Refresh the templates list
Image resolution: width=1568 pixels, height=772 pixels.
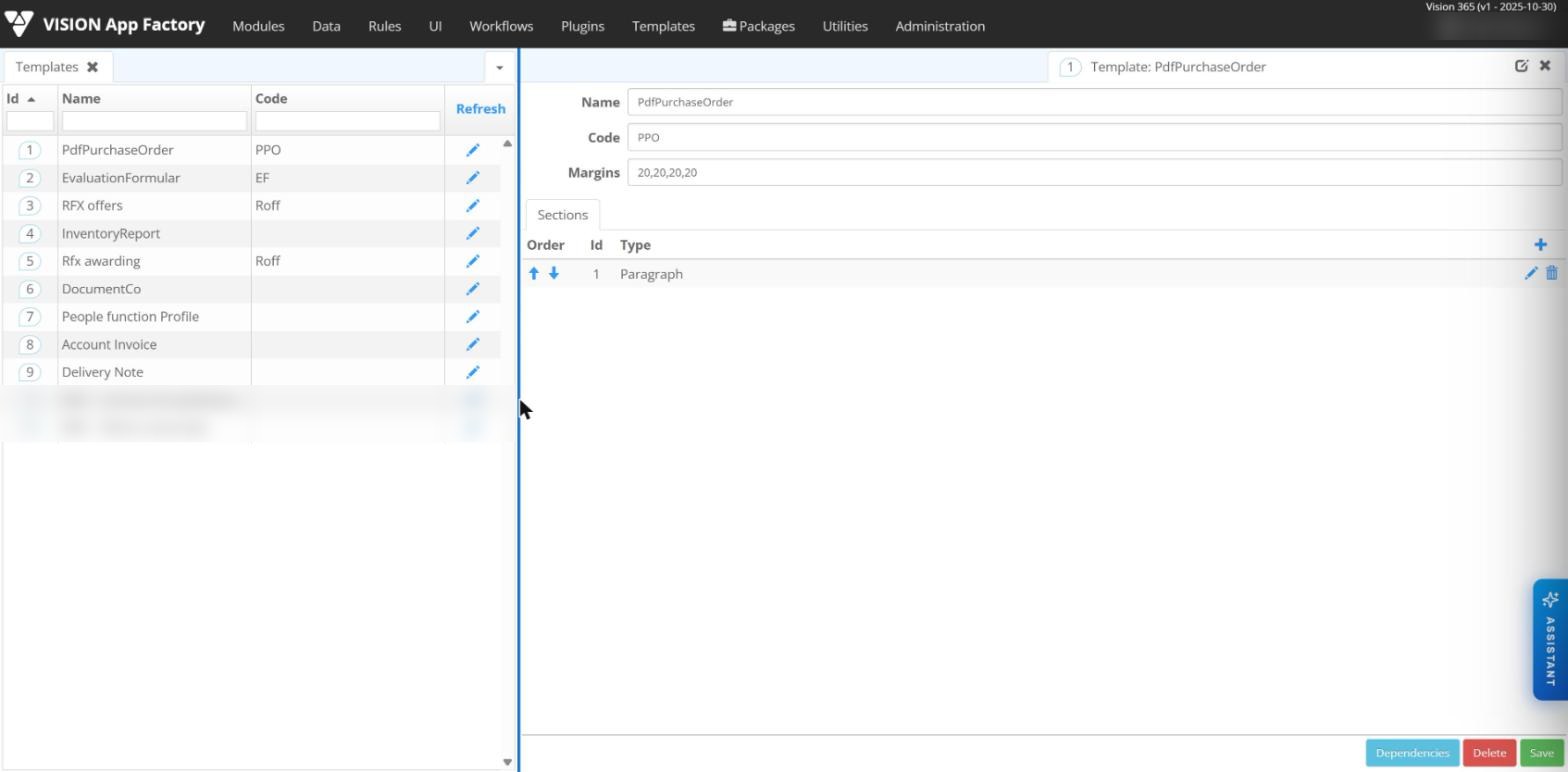tap(481, 109)
